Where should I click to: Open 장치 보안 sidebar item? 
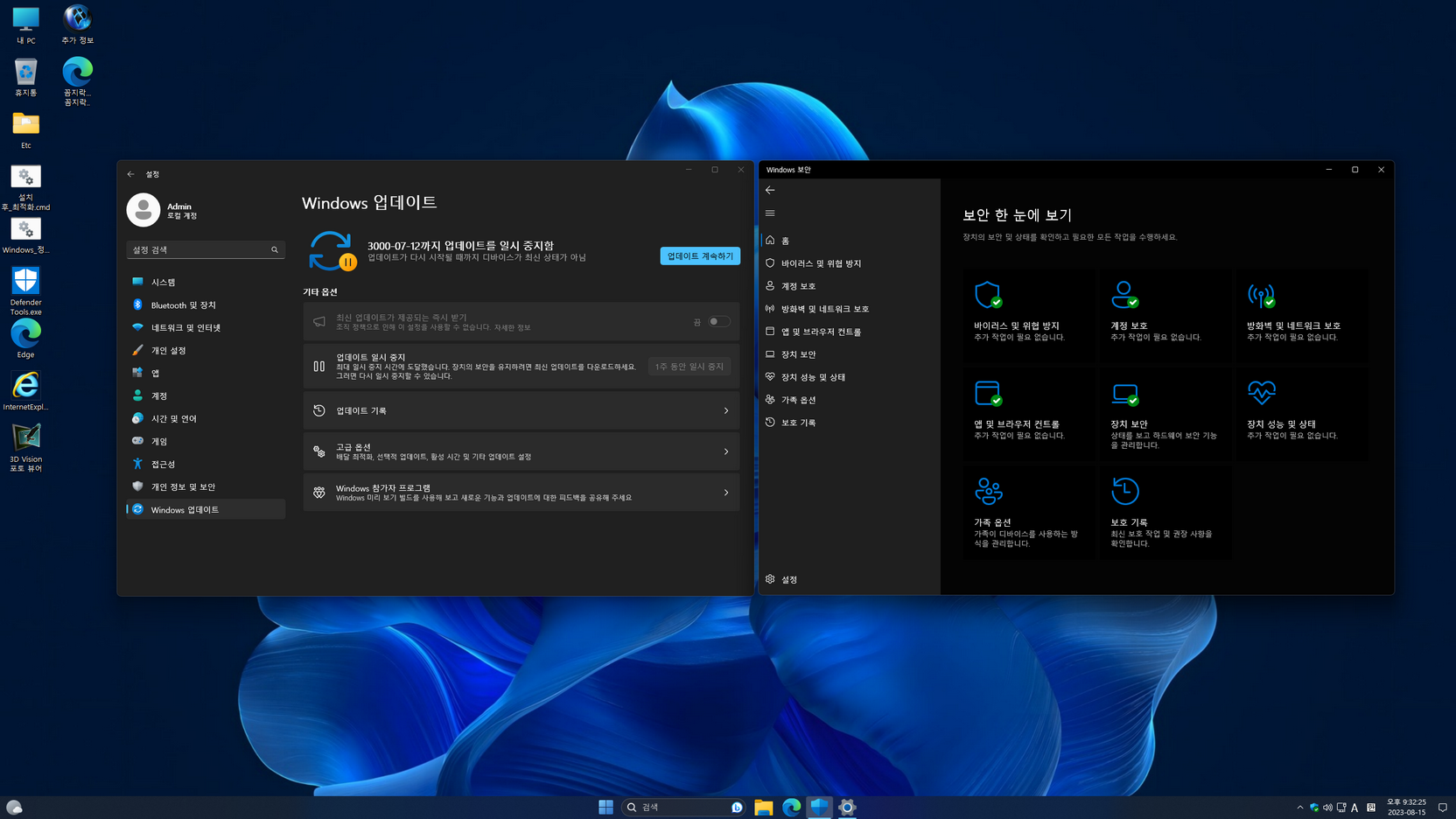tap(849, 354)
